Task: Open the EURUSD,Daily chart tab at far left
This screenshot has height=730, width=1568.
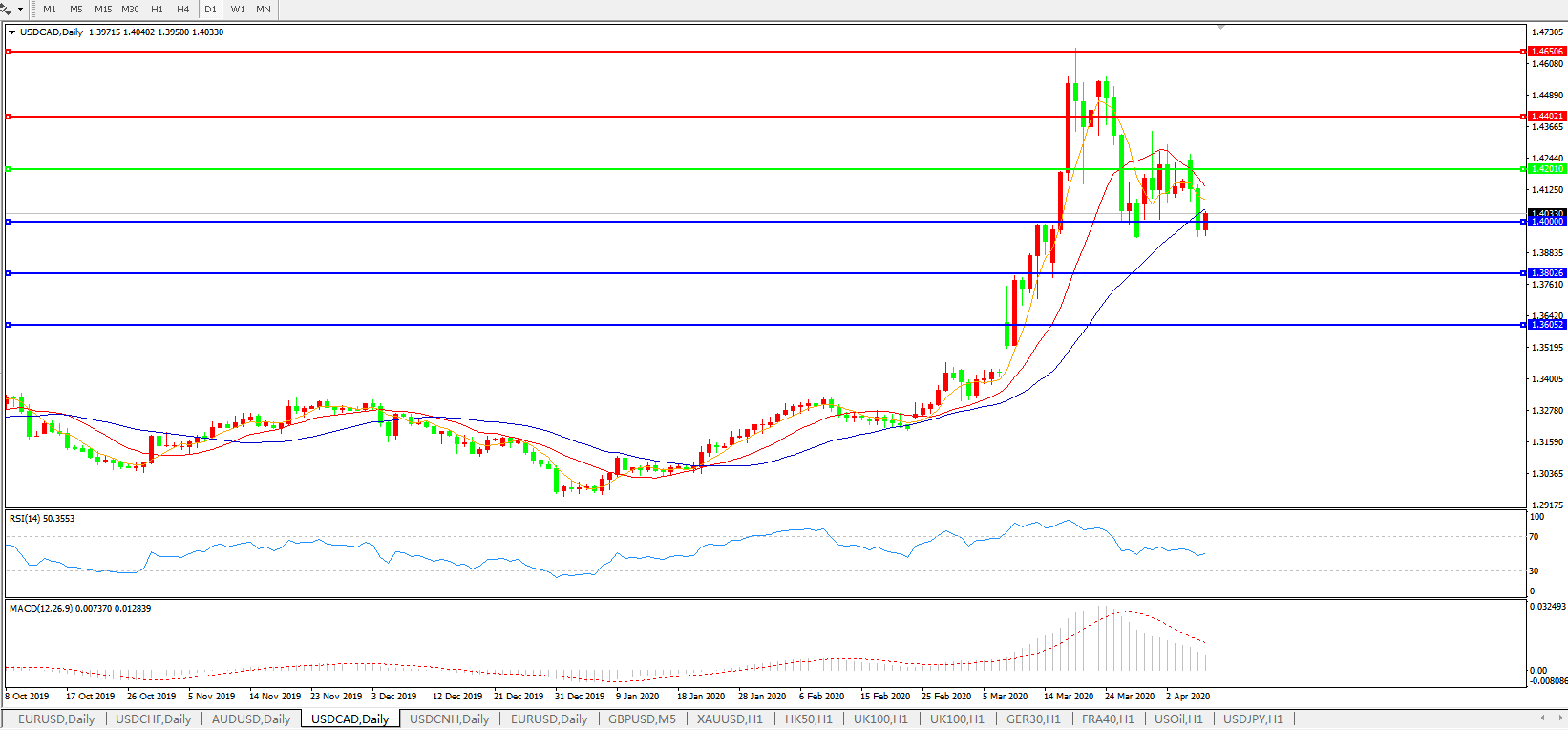Action: click(x=56, y=719)
